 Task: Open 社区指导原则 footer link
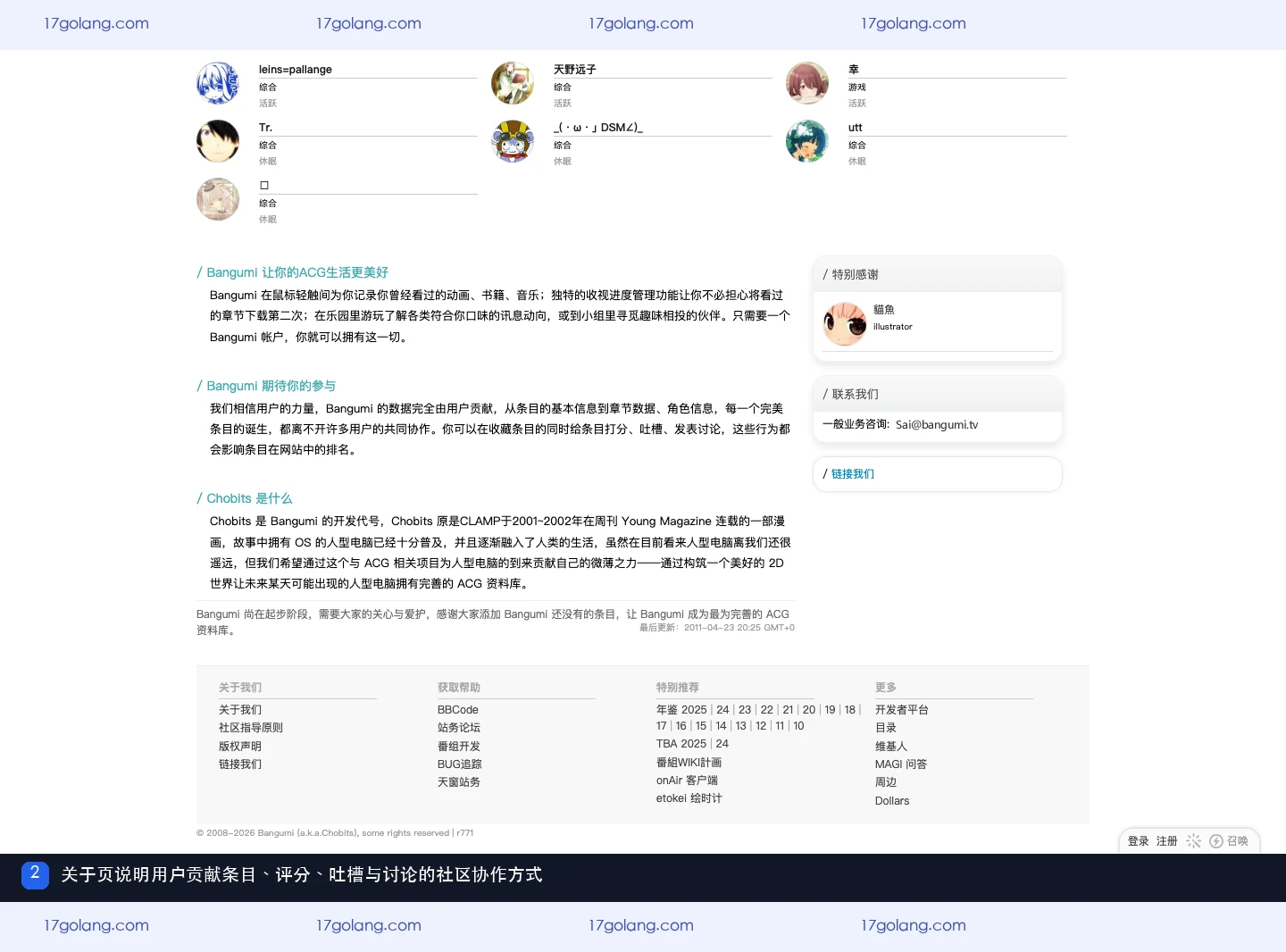click(x=251, y=728)
